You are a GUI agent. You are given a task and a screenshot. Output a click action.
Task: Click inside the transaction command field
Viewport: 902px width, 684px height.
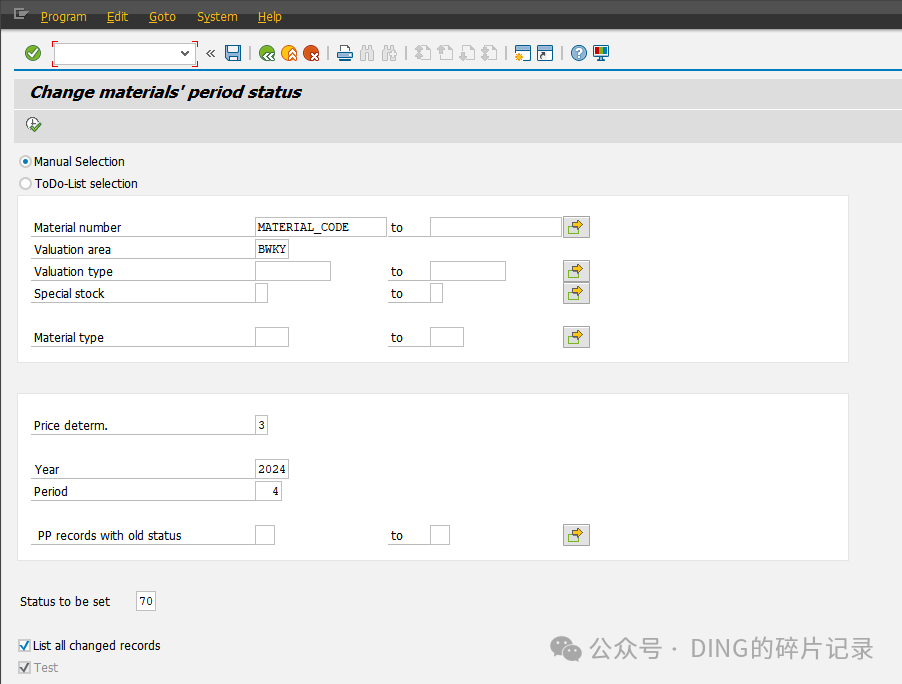click(117, 54)
